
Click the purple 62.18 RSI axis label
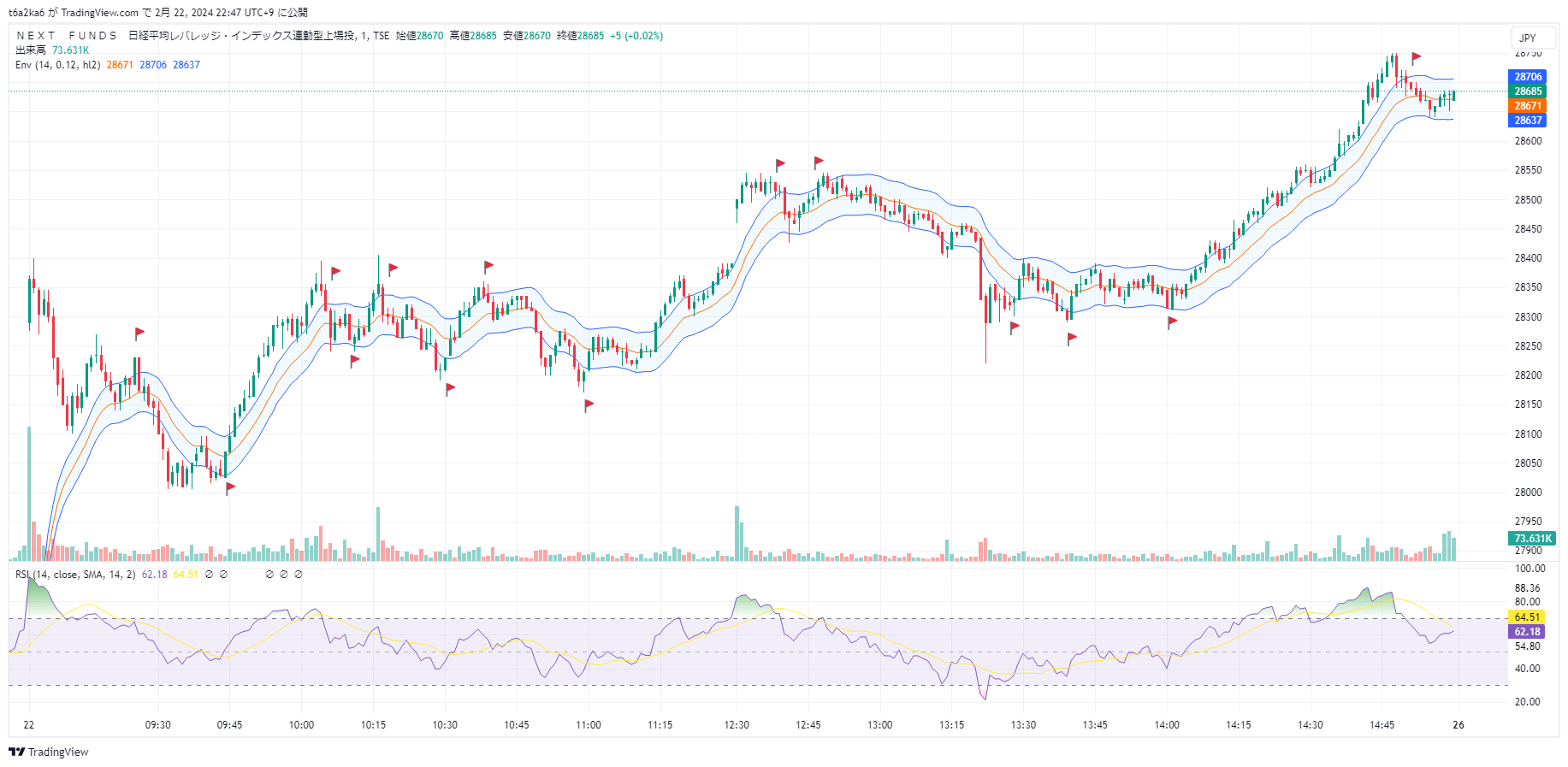click(1527, 632)
